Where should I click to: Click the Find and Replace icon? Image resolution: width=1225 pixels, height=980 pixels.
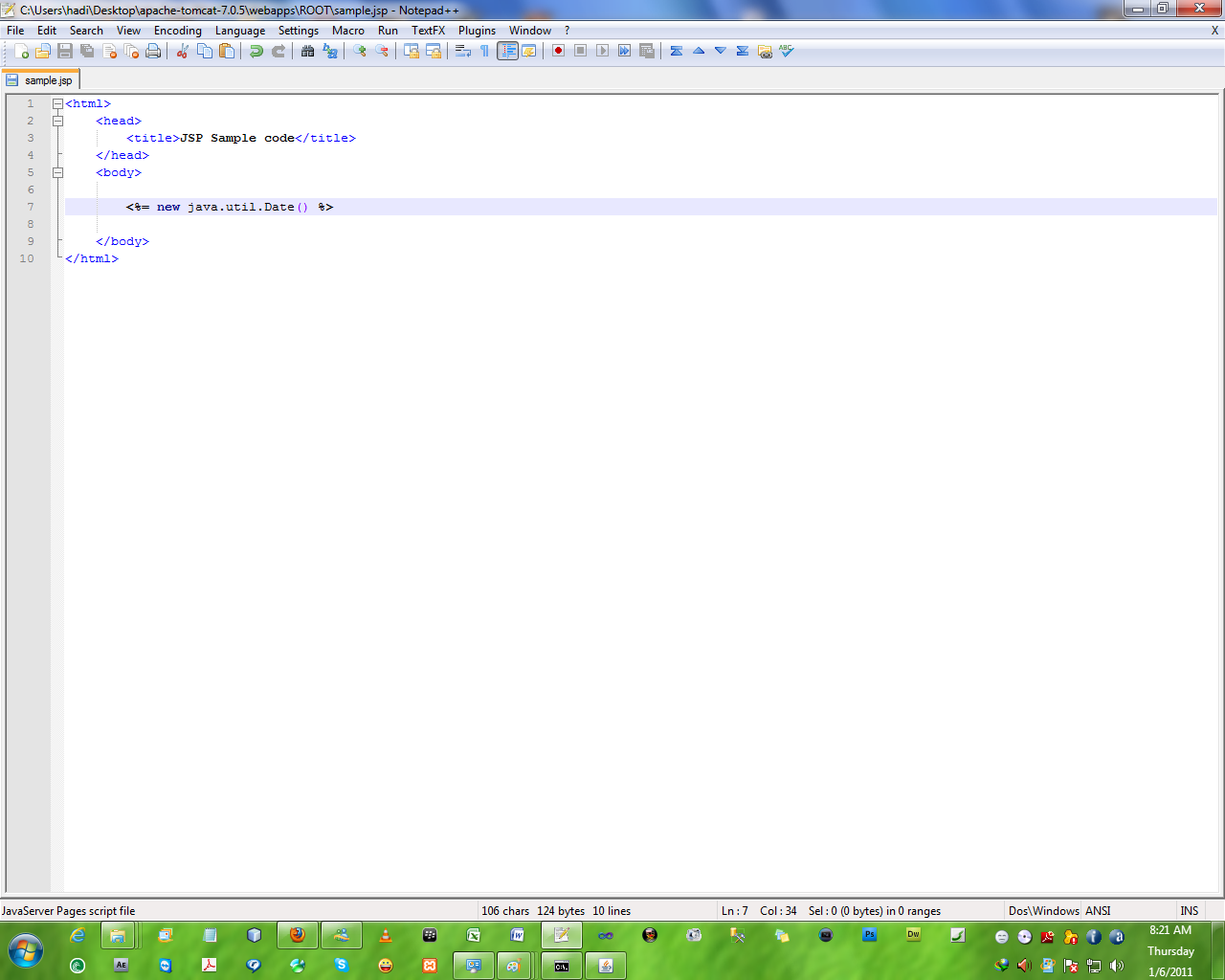[x=330, y=51]
